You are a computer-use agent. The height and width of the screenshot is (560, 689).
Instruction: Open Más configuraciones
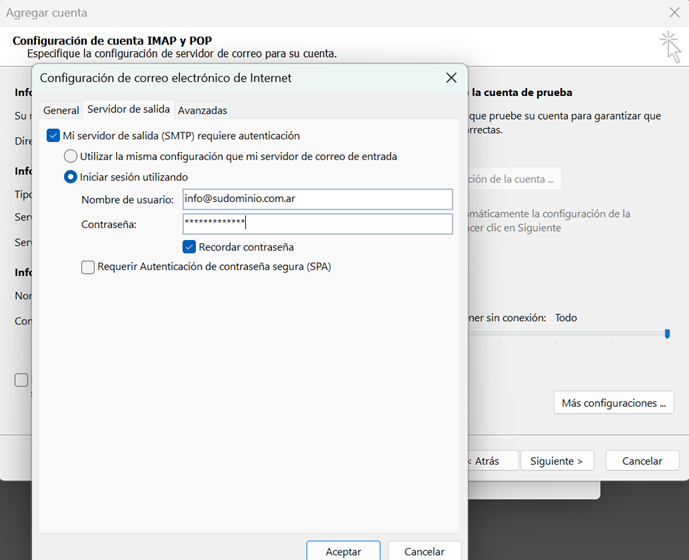[x=613, y=403]
